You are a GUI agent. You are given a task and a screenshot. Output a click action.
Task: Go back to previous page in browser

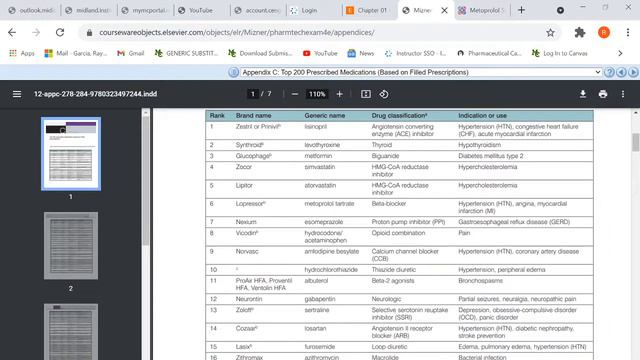pos(12,32)
